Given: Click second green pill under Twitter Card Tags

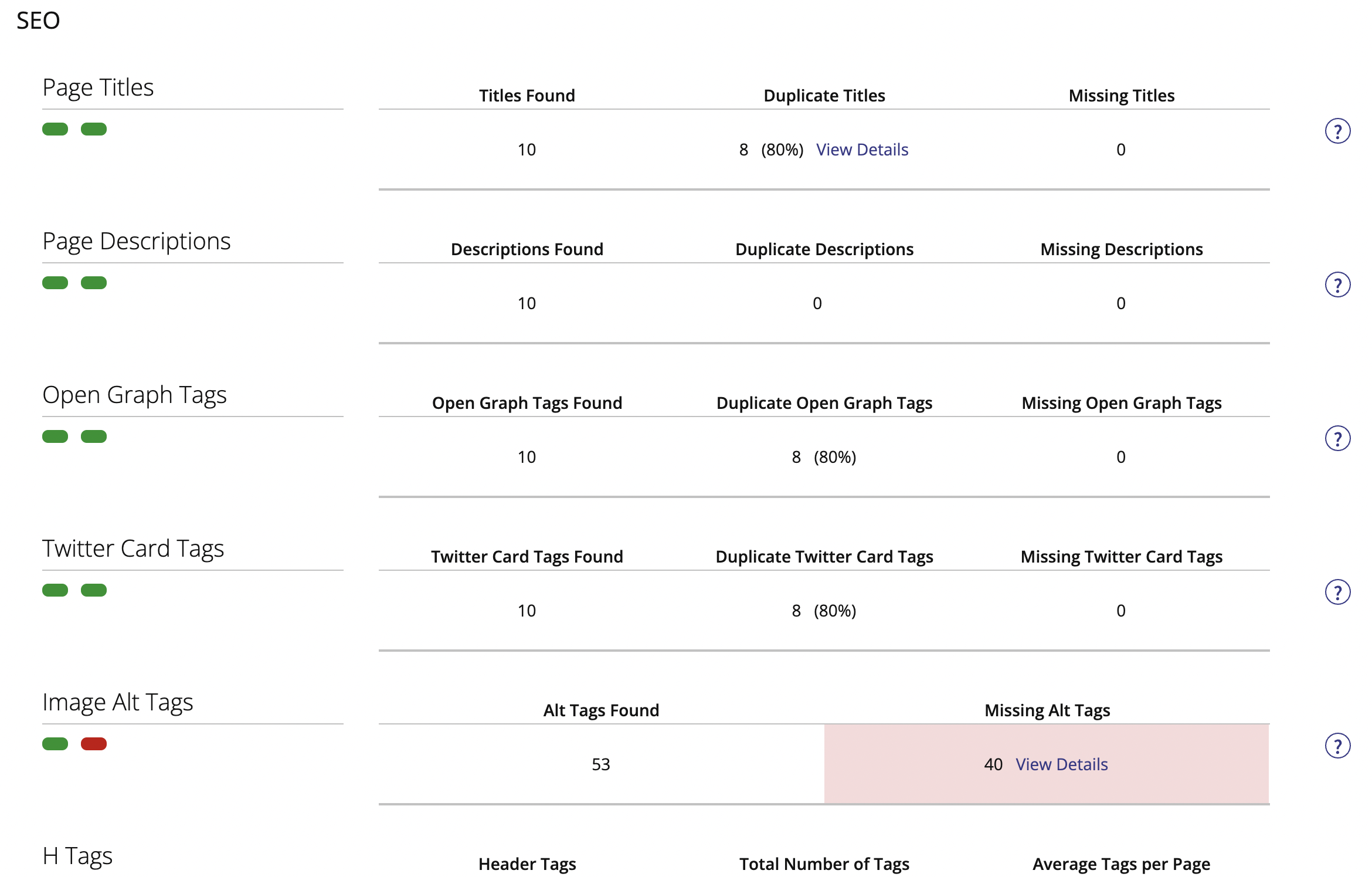Looking at the screenshot, I should click(94, 590).
